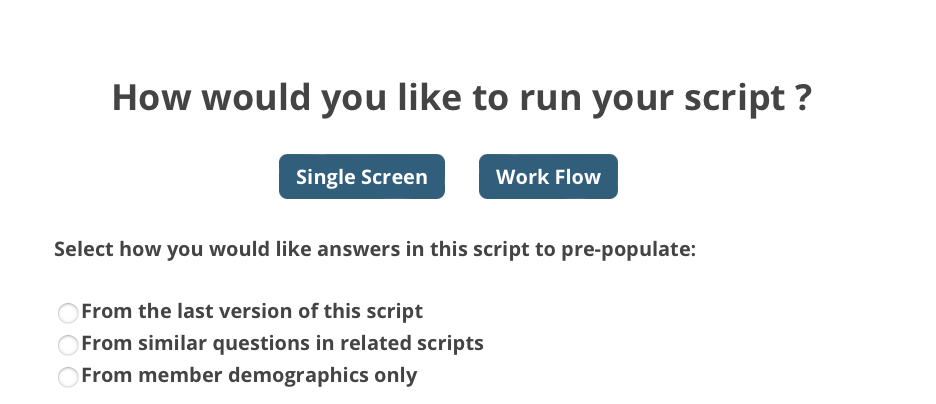Click "From the last version of this script" label
Viewport: 936px width, 404px height.
click(252, 311)
